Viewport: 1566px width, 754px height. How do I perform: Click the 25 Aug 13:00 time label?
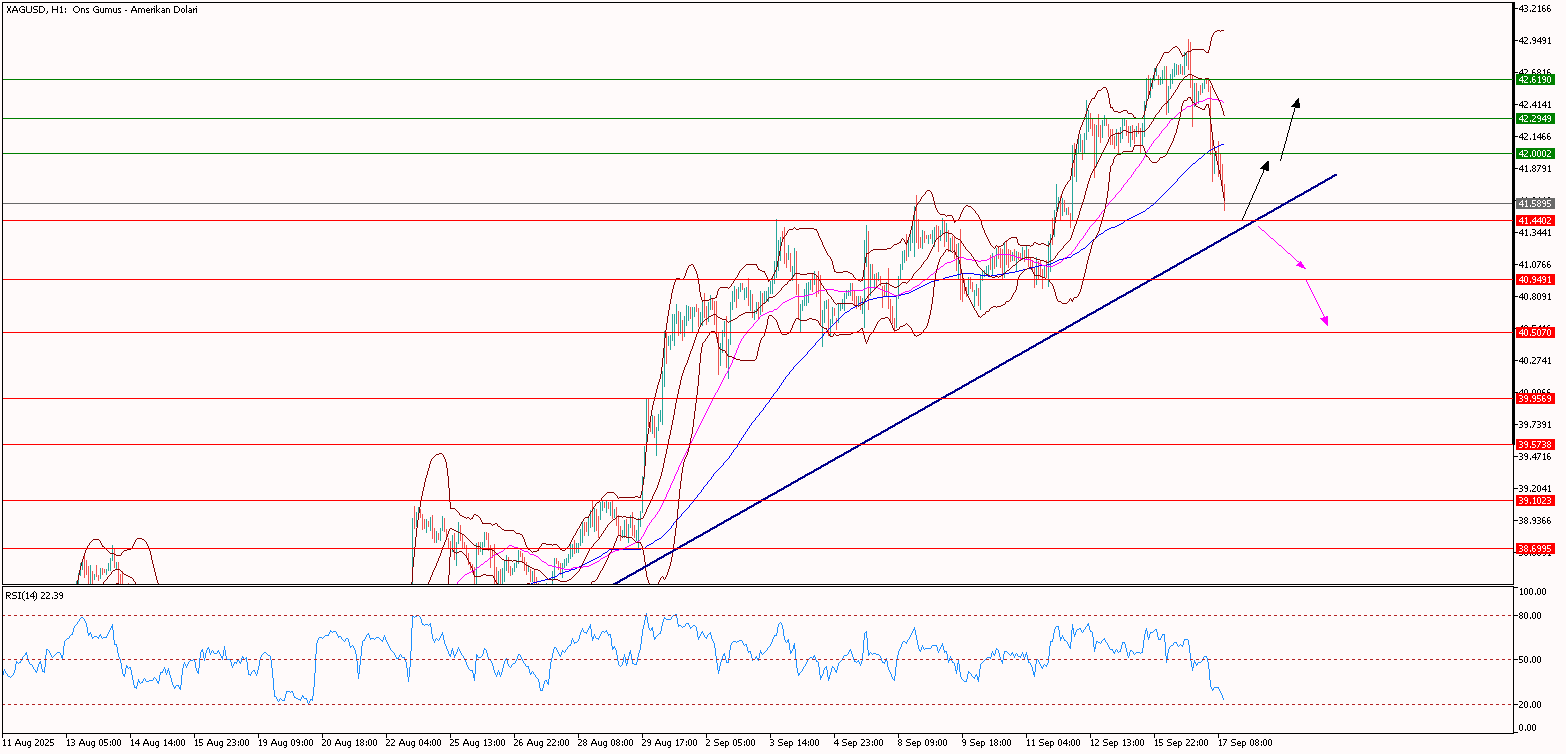pos(478,744)
